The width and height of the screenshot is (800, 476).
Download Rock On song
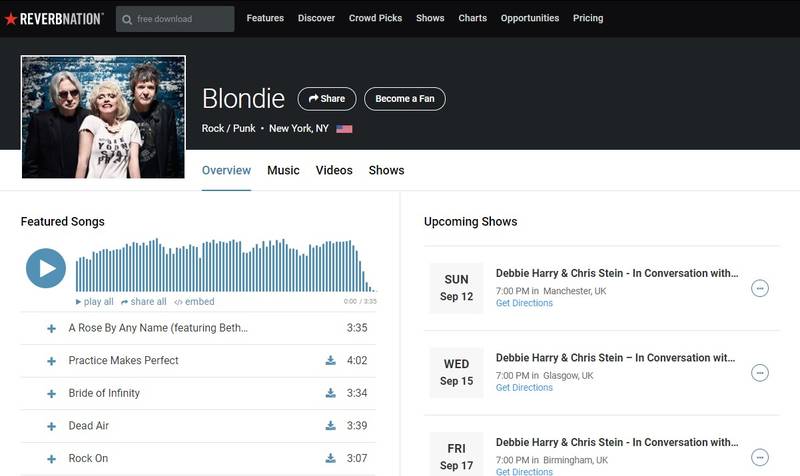click(331, 458)
